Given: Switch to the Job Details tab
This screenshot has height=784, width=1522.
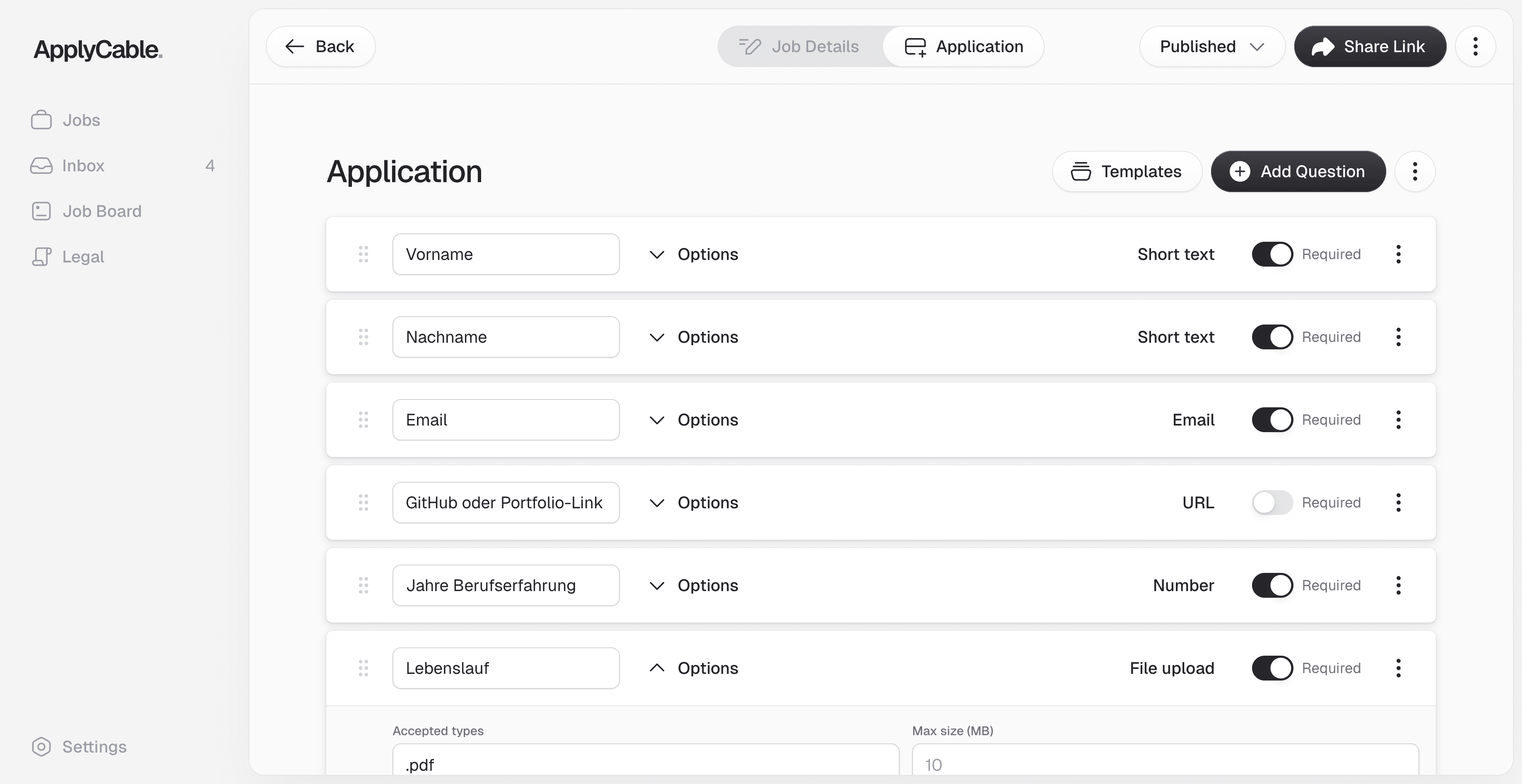Looking at the screenshot, I should pos(800,46).
